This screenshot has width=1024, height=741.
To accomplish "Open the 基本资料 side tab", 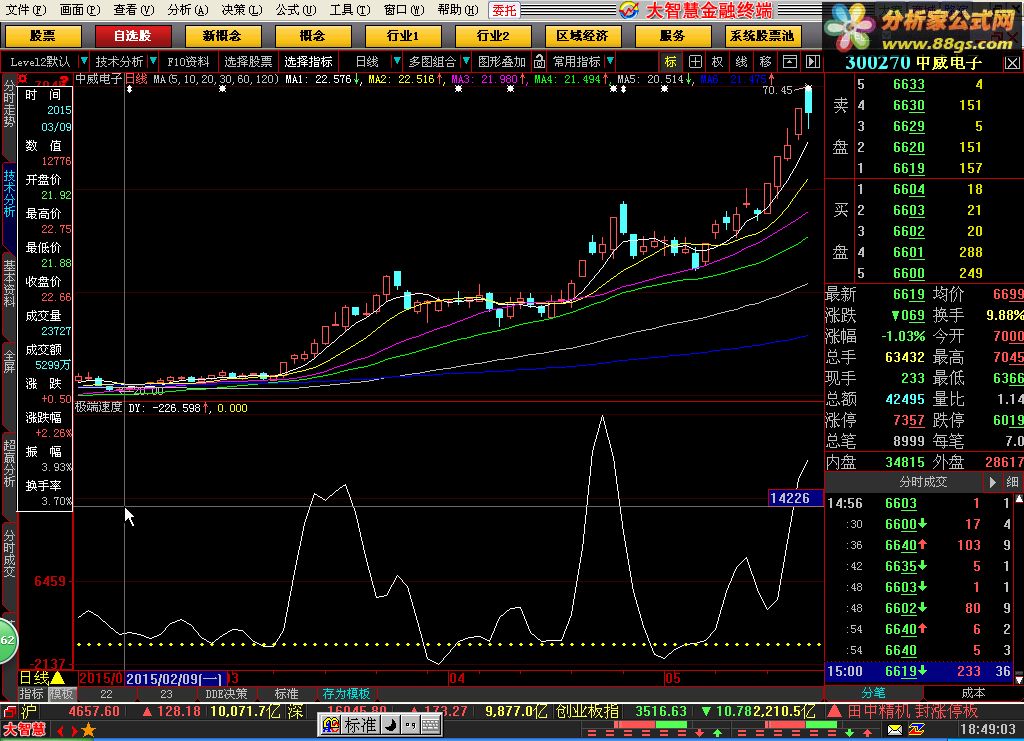I will tap(9, 283).
